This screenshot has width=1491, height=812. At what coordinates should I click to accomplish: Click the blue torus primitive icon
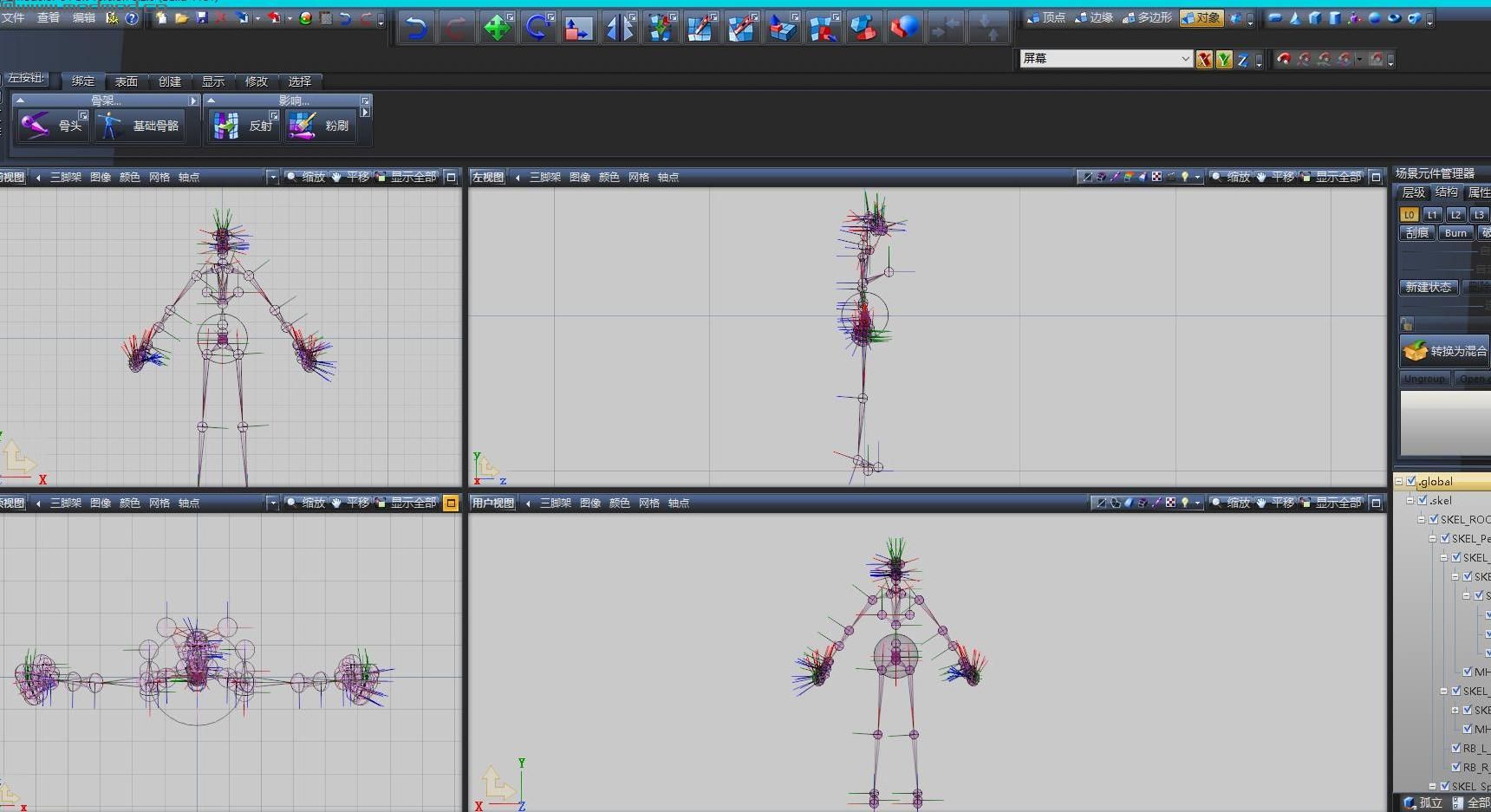1394,17
